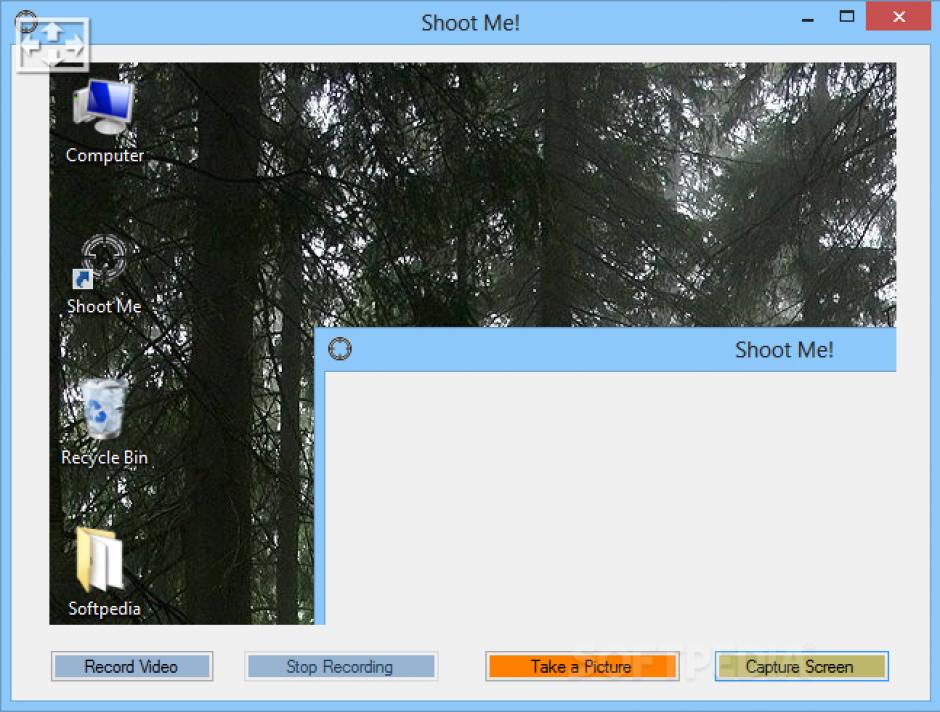Click the target icon in the nested Shoot Me! title bar

coord(340,349)
